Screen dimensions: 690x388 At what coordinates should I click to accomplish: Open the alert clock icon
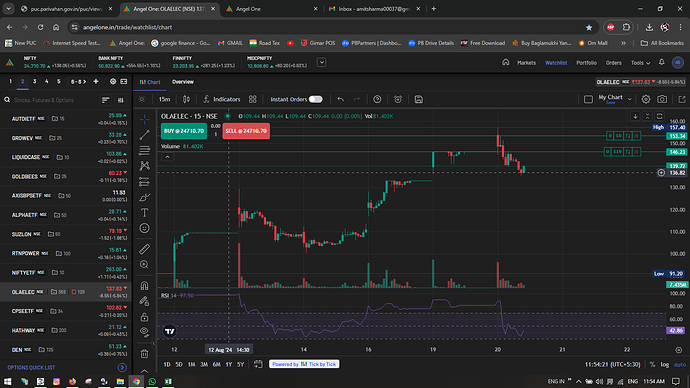pos(398,99)
